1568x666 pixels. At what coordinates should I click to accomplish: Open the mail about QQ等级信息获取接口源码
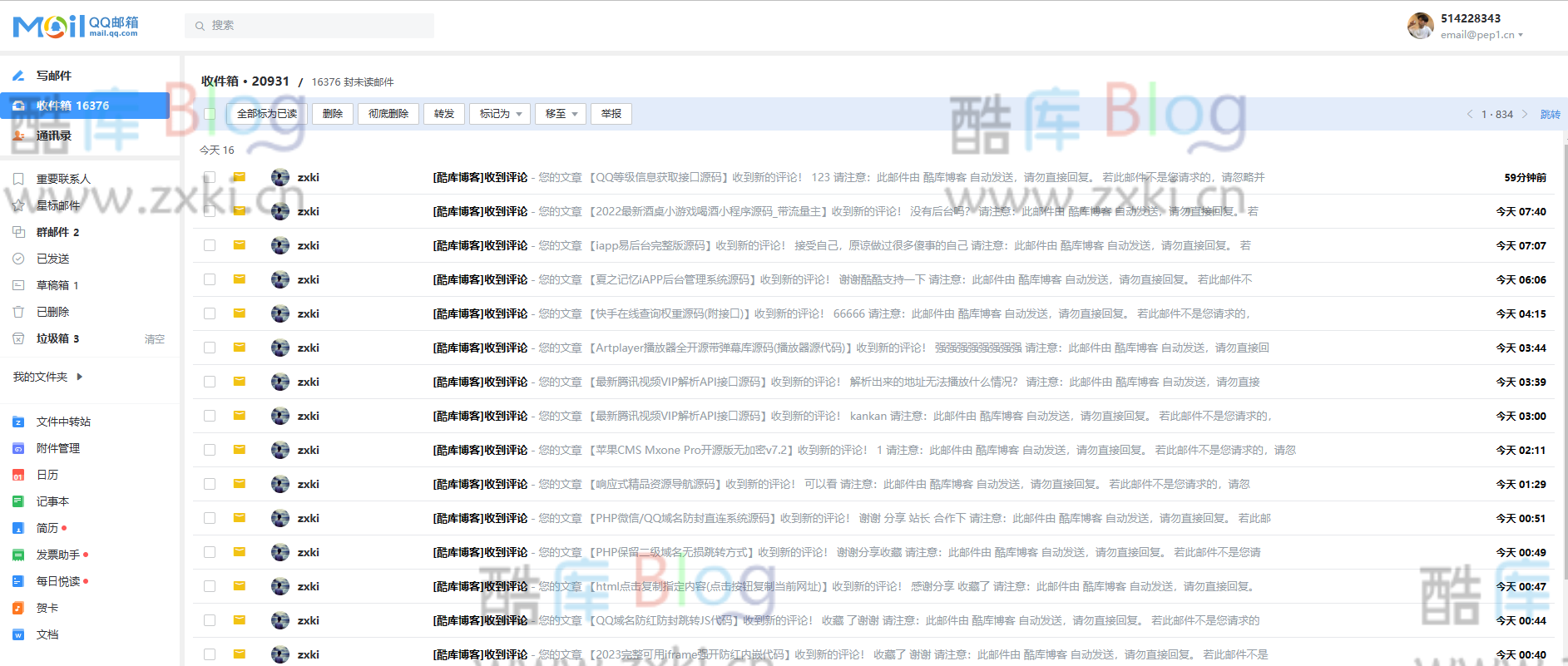pos(873,177)
